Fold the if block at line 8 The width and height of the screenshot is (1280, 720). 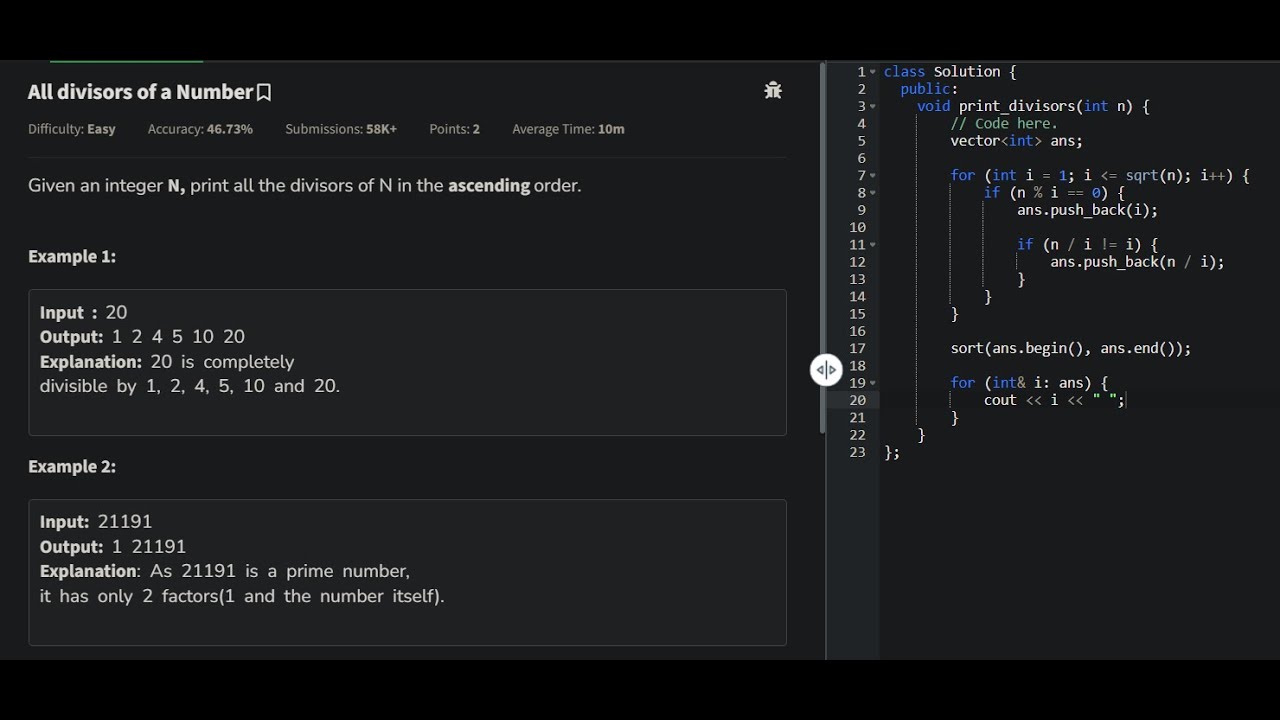click(x=873, y=193)
